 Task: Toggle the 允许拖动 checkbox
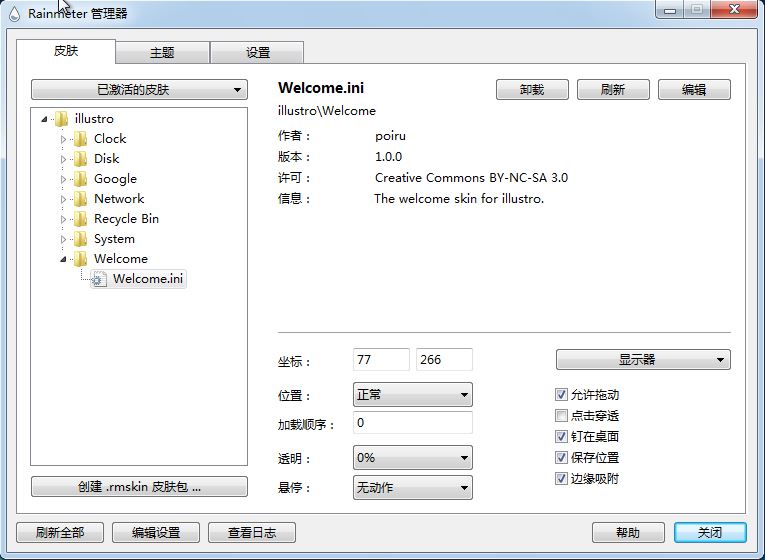point(561,394)
